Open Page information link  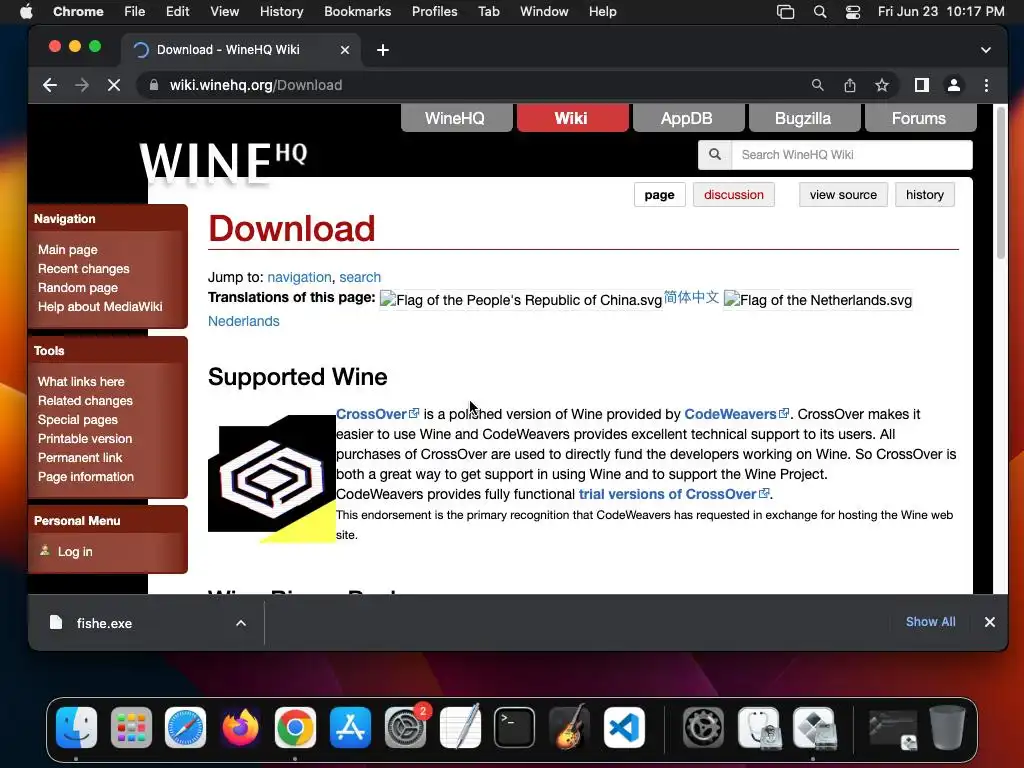coord(86,477)
